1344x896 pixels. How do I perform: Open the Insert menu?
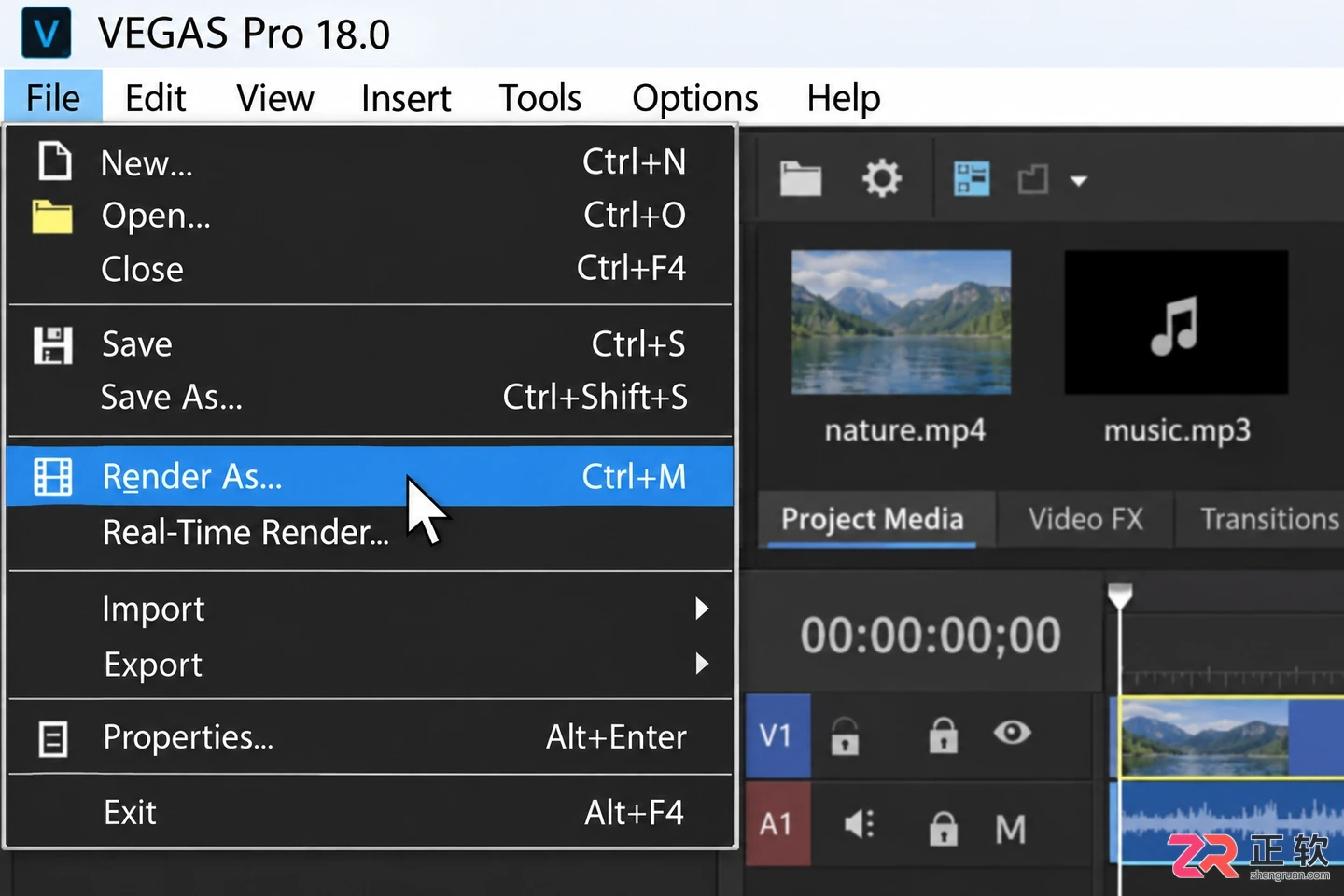406,97
